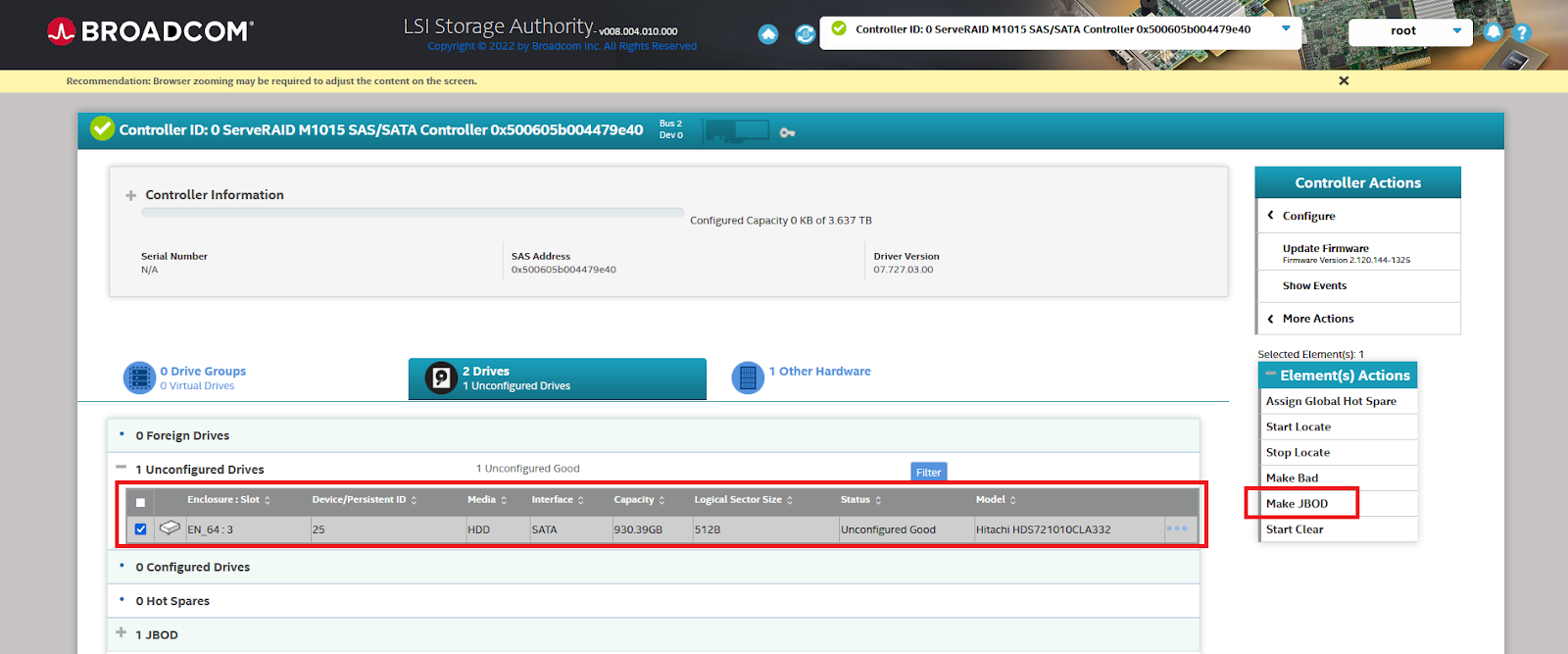Choose Assign Global Hot Spare action
This screenshot has height=654, width=1568.
point(1338,401)
